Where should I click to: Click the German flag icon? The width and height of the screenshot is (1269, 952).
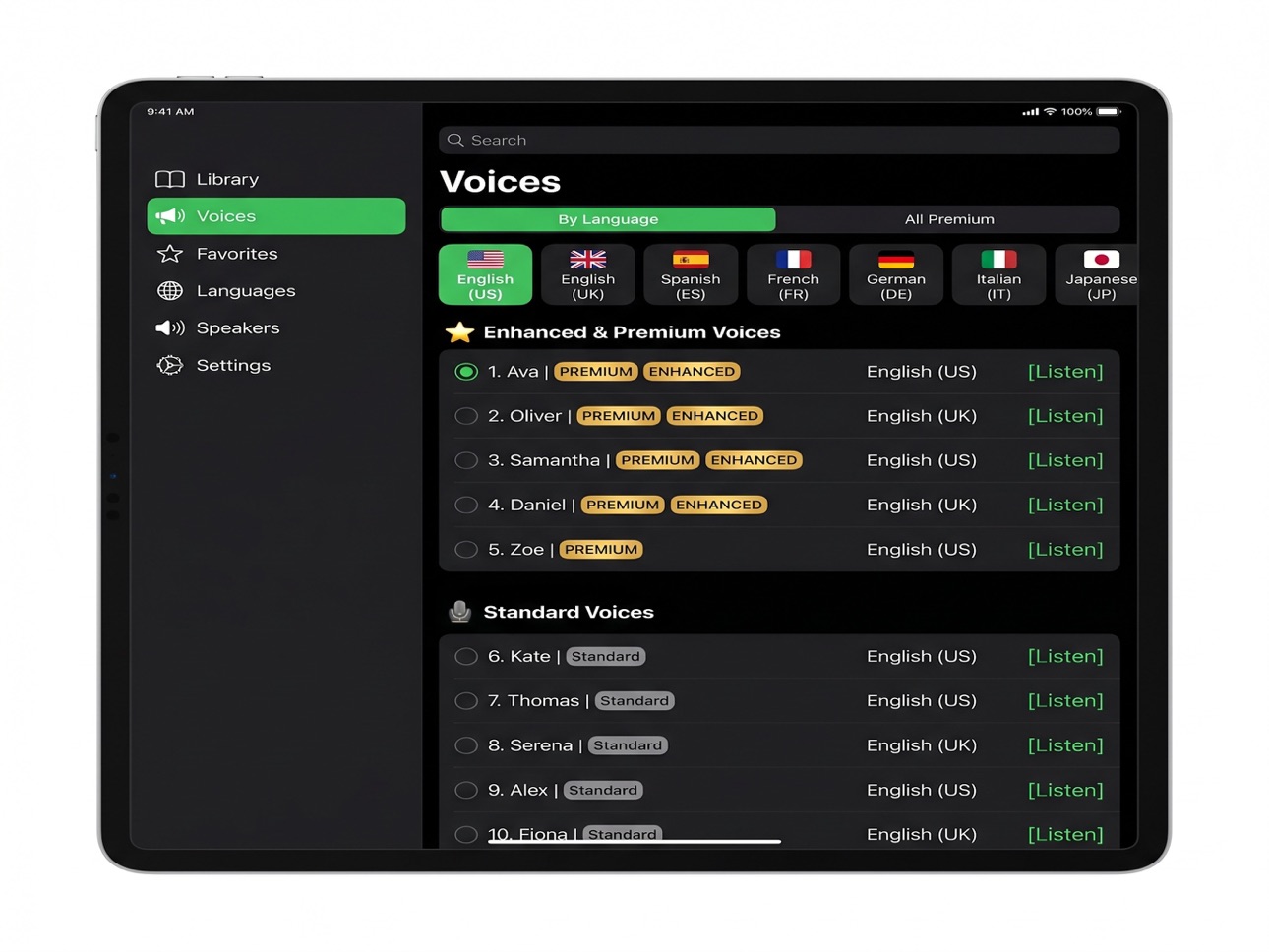[896, 260]
